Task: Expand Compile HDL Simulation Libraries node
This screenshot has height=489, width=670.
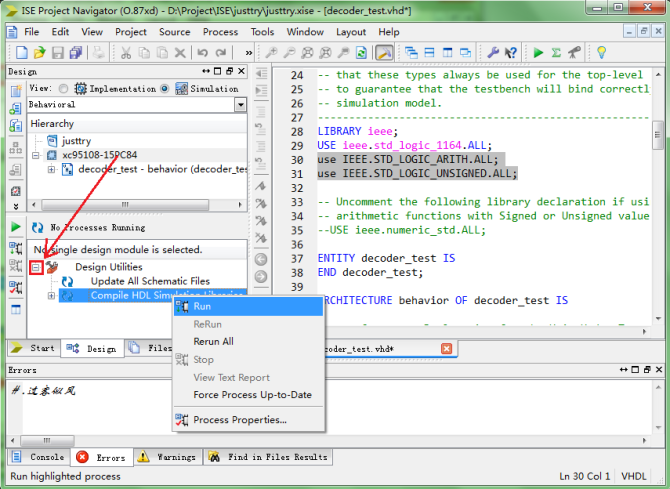Action: click(51, 295)
